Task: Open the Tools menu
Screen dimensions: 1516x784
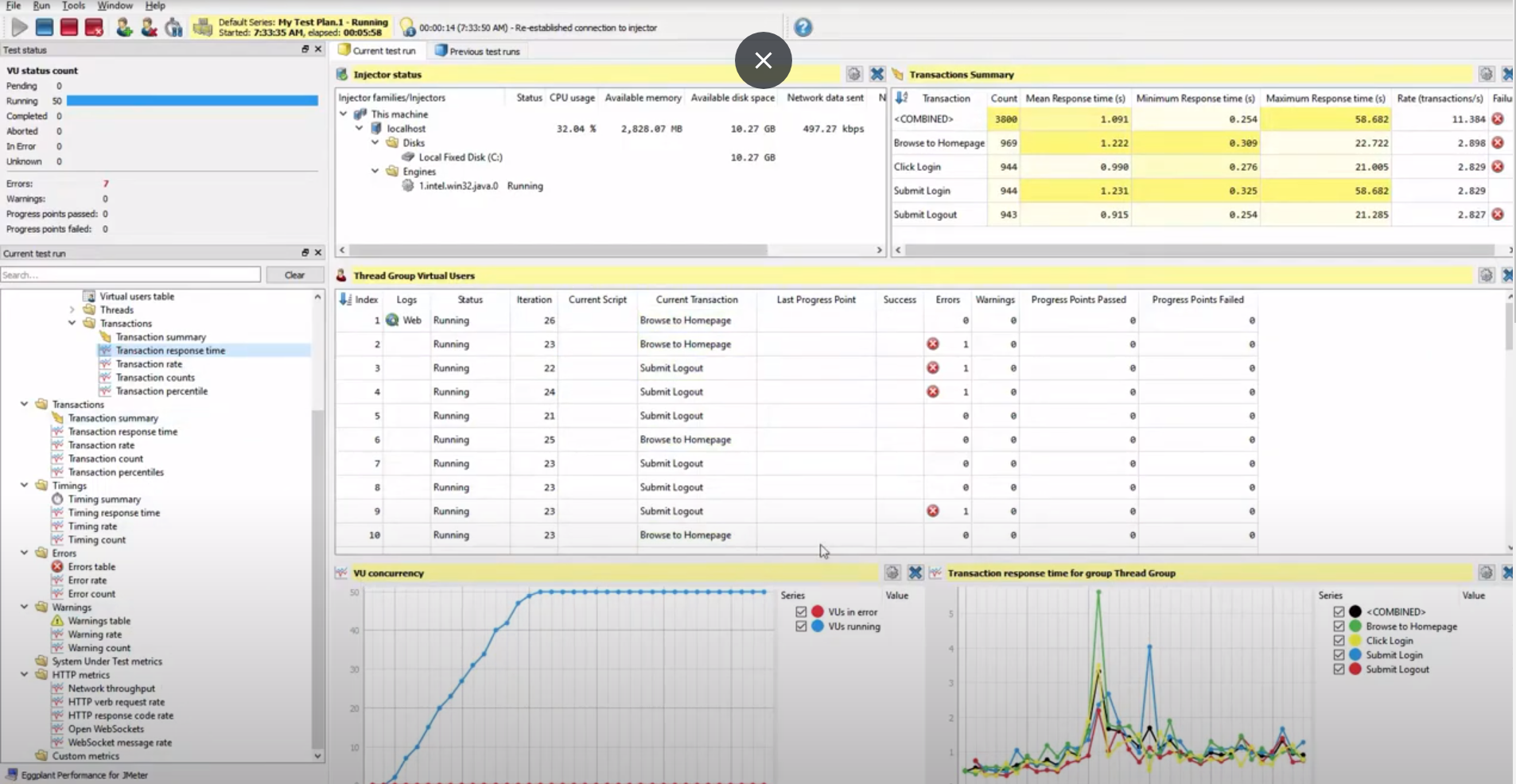Action: (73, 6)
